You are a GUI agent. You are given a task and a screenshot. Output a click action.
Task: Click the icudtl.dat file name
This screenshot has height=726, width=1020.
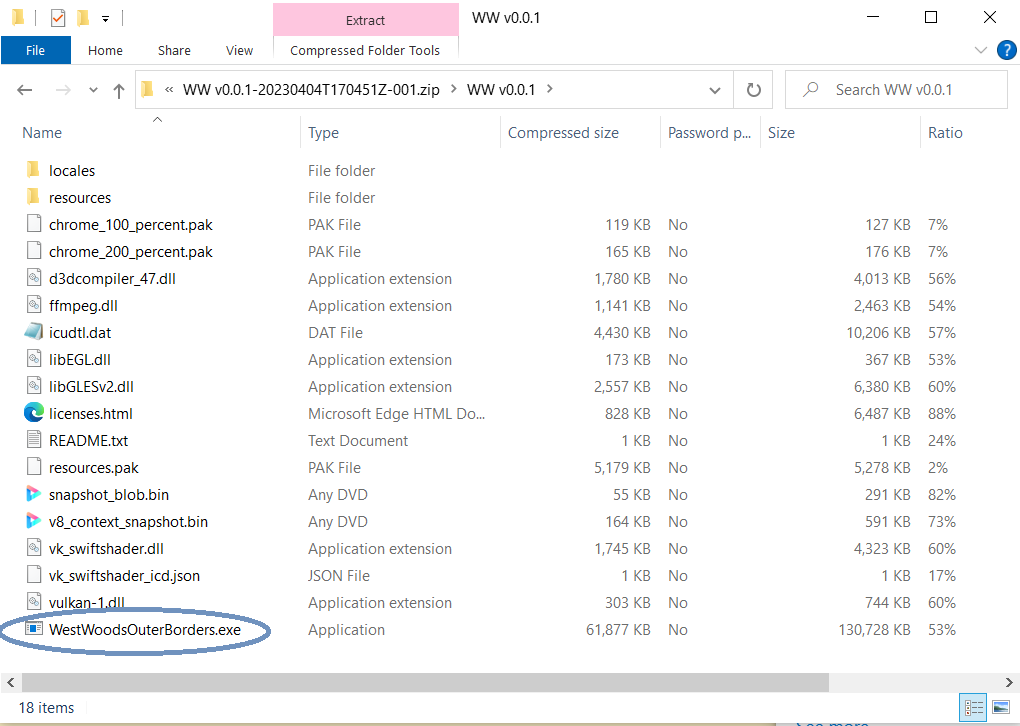pyautogui.click(x=80, y=332)
